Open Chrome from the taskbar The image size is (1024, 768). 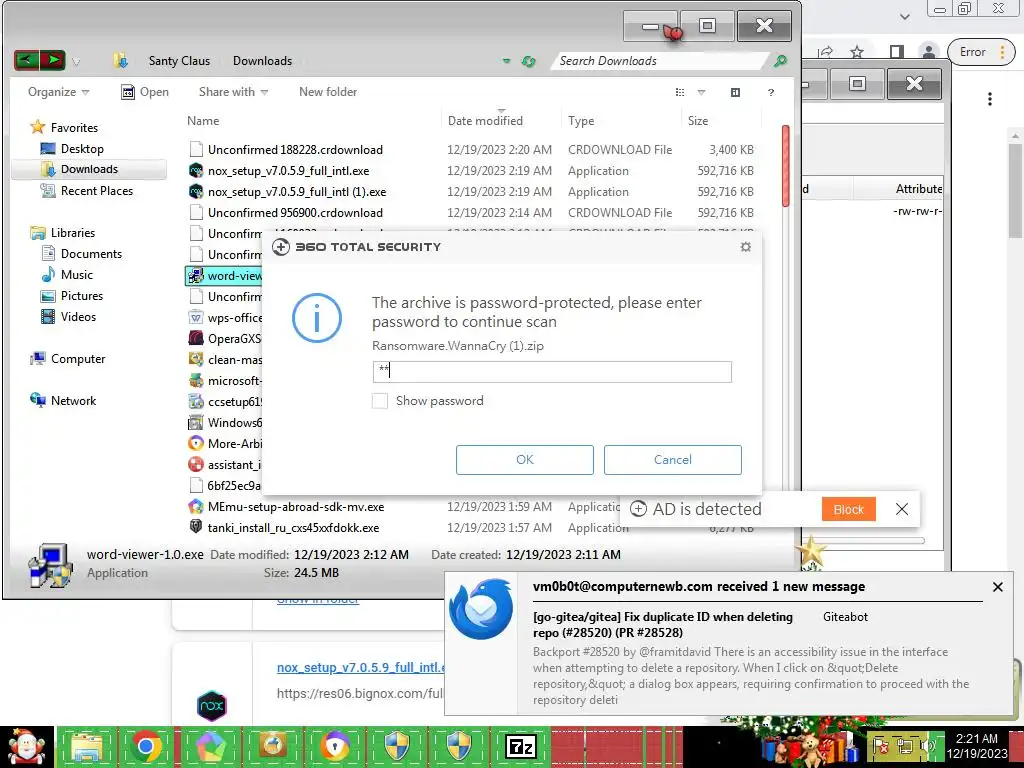[146, 746]
